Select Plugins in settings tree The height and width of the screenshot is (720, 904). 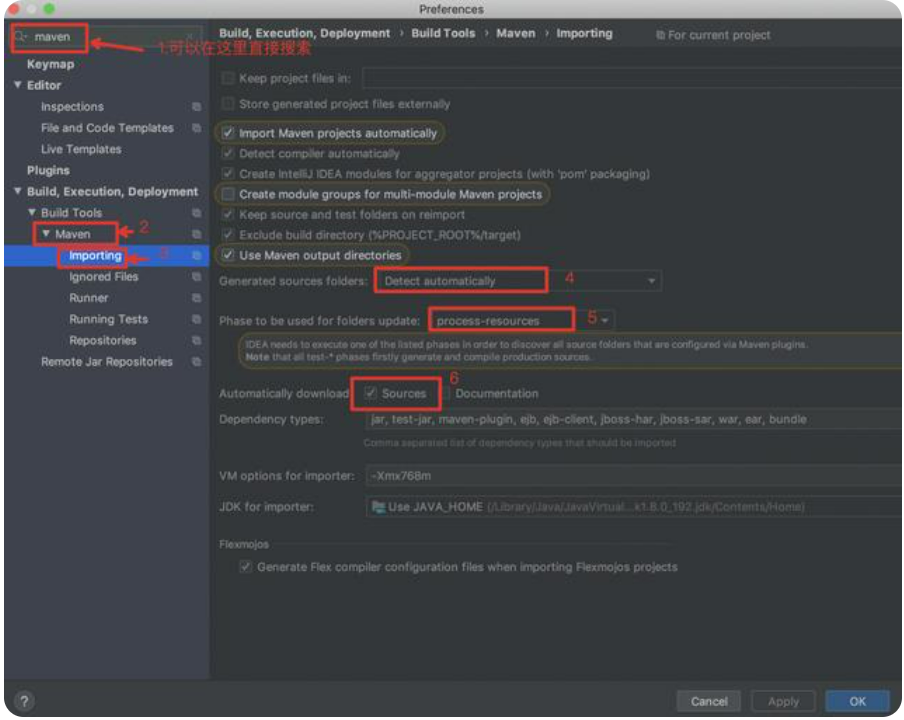48,171
